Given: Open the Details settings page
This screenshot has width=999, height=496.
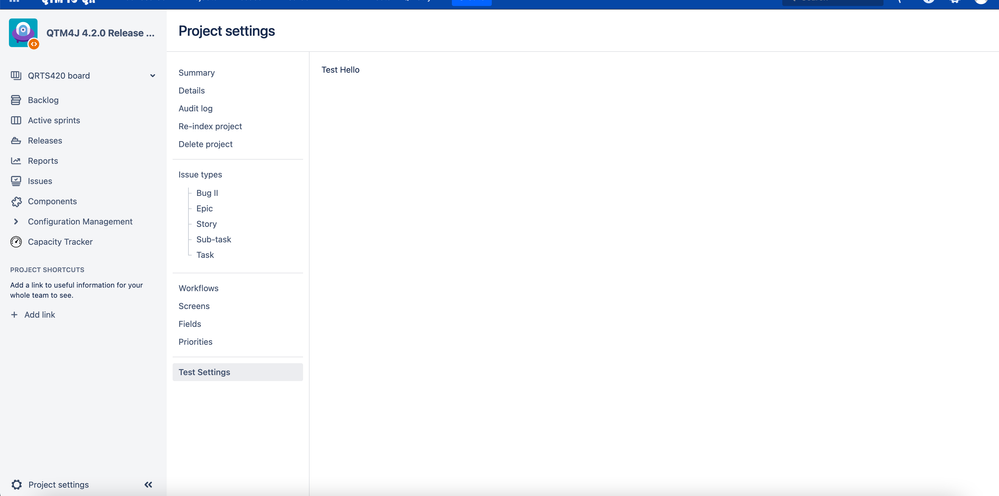Looking at the screenshot, I should tap(191, 90).
